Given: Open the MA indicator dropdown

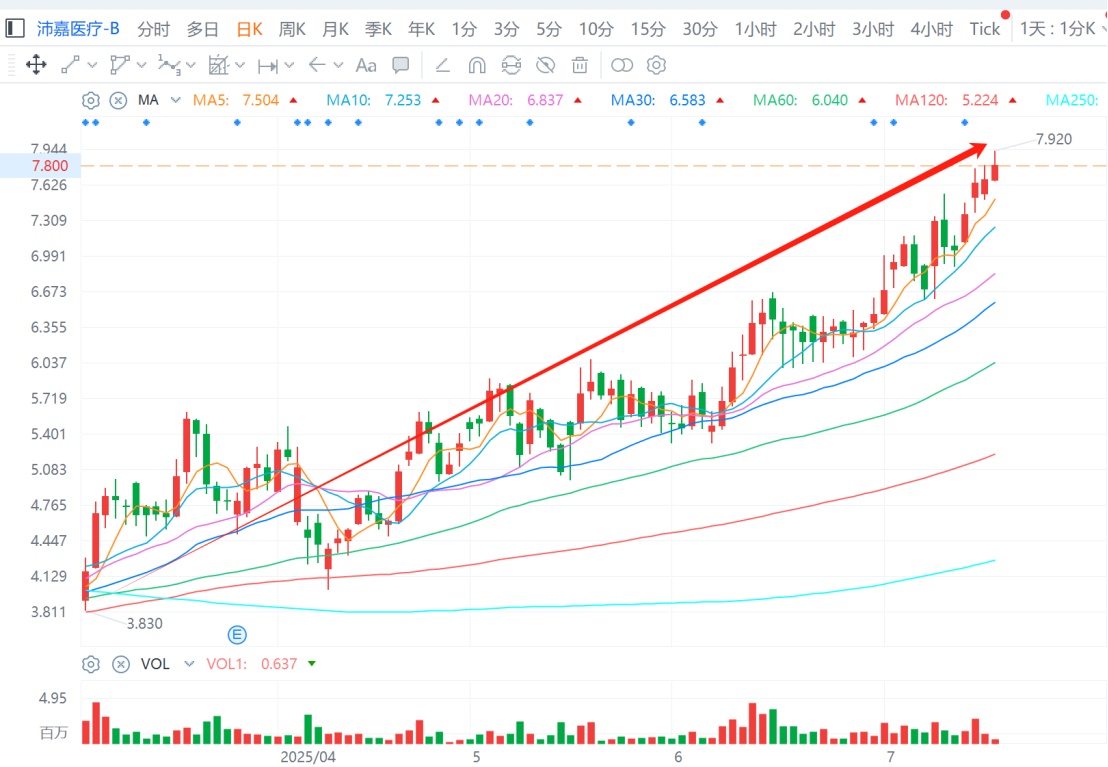Looking at the screenshot, I should pos(175,100).
